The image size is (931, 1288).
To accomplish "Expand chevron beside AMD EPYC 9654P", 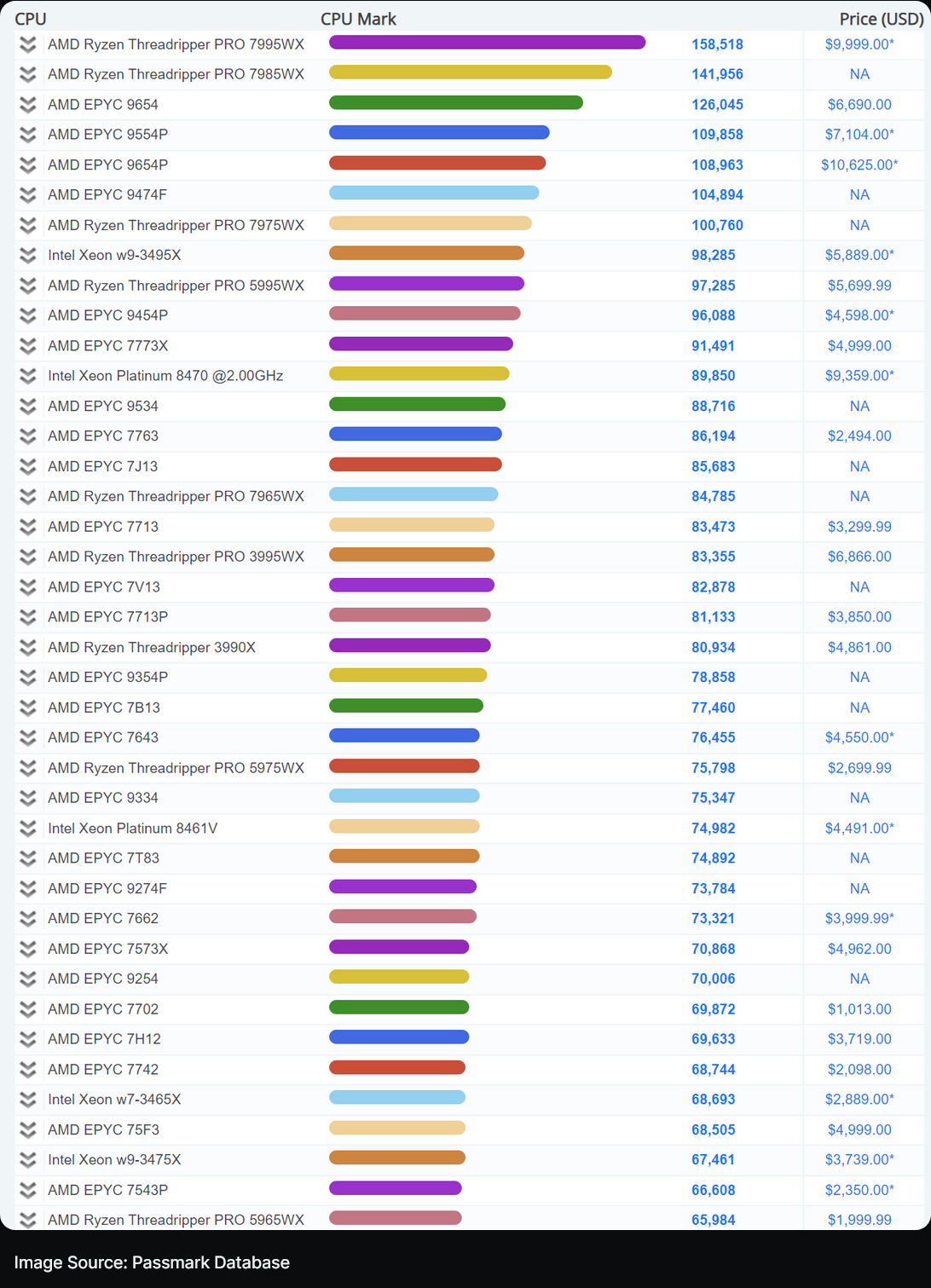I will pyautogui.click(x=28, y=165).
